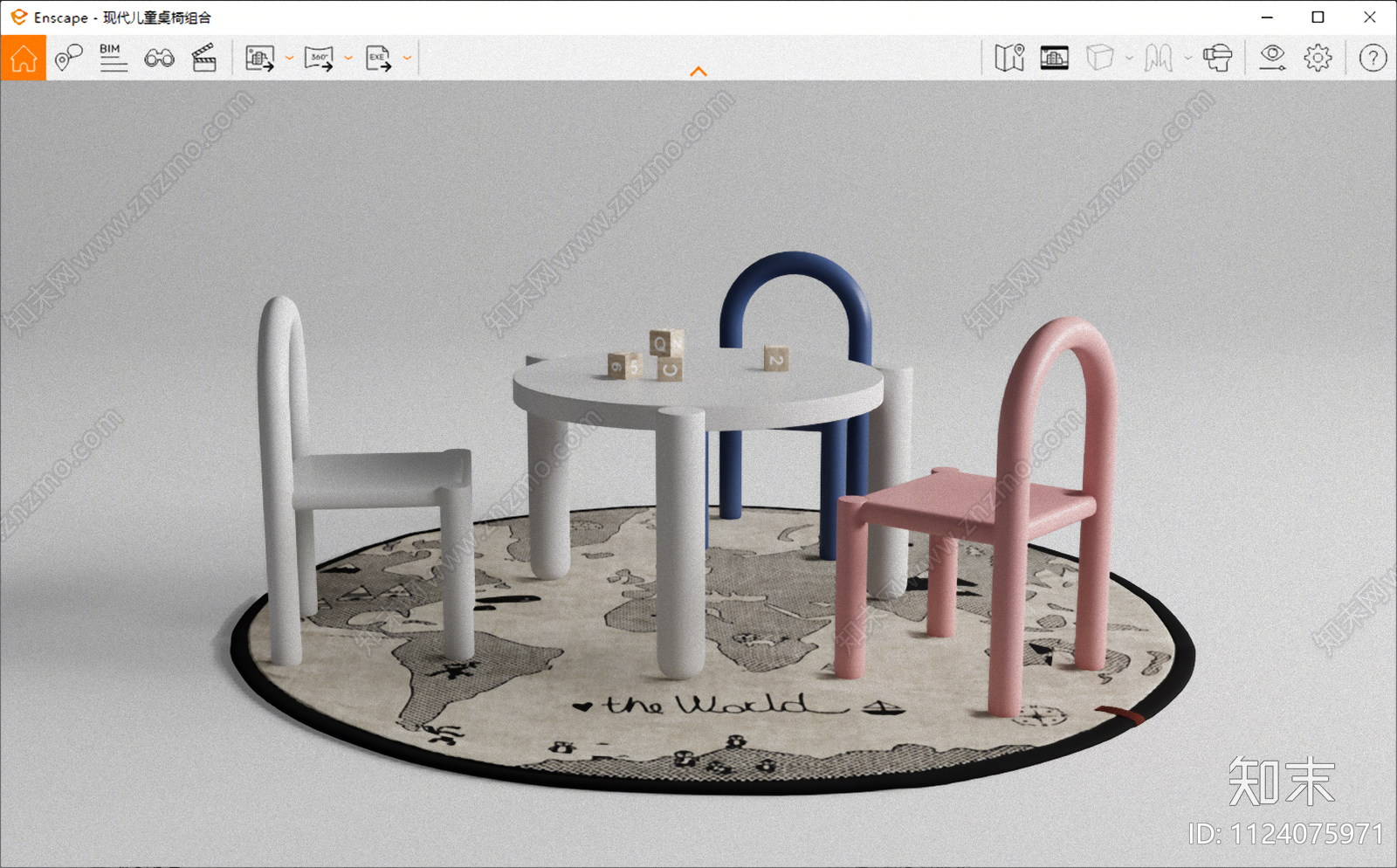Expand the 360° panorama dropdown arrow
The image size is (1397, 868).
348,59
